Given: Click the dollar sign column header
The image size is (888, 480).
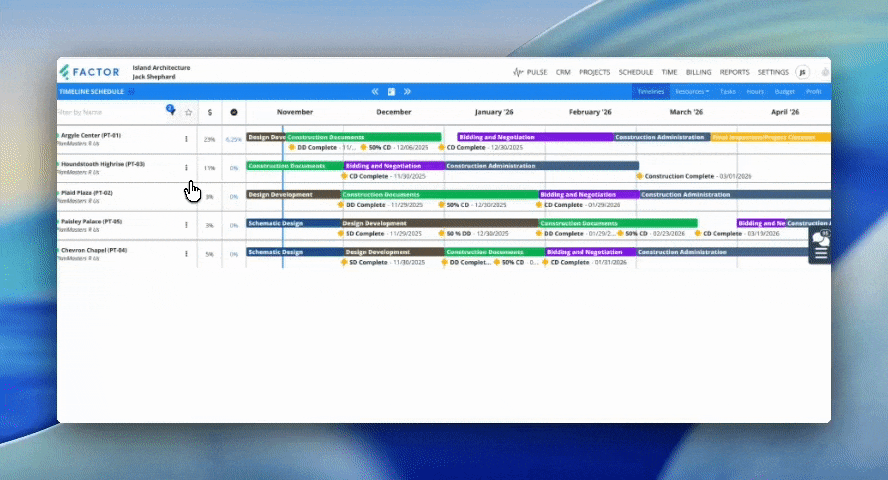Looking at the screenshot, I should (210, 112).
